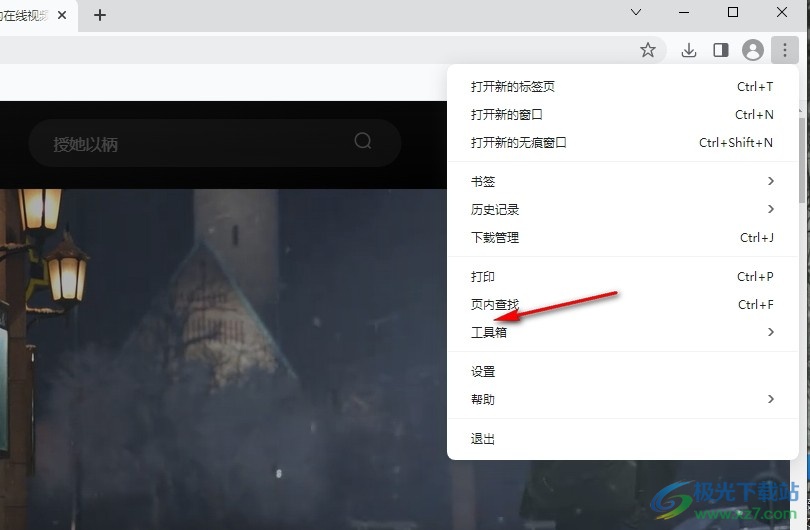Open the user profile avatar
Image resolution: width=810 pixels, height=530 pixels.
[753, 50]
